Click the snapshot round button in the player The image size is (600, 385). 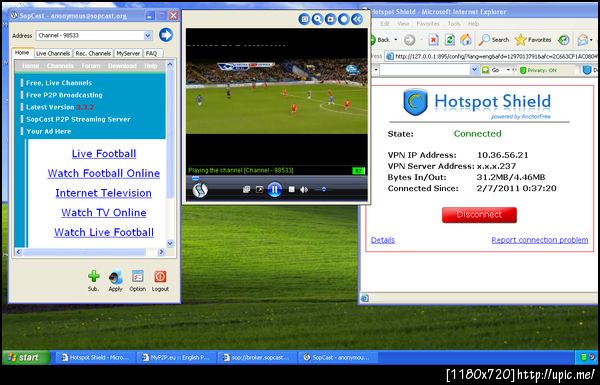click(x=330, y=19)
